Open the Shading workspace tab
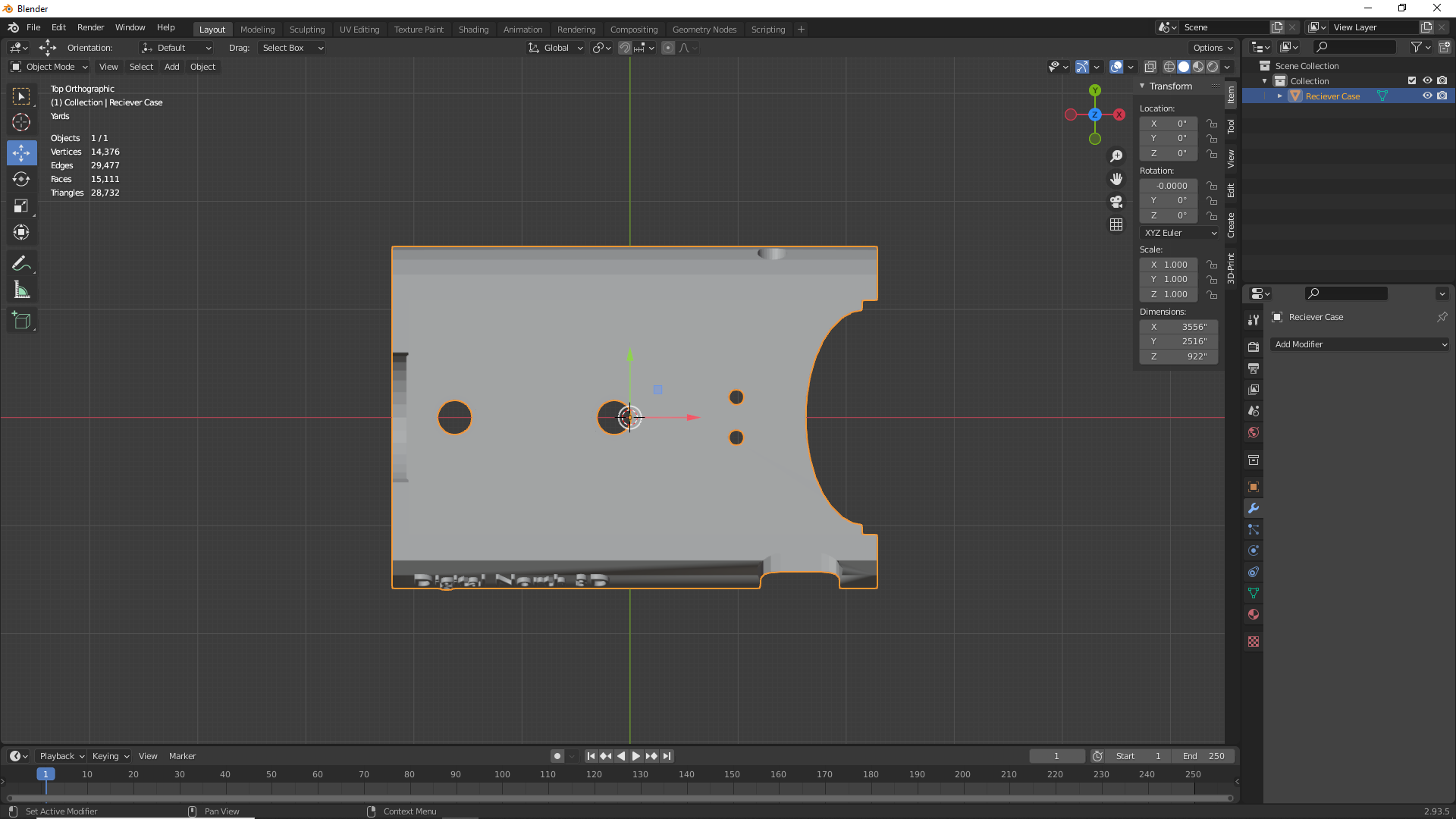The image size is (1456, 819). pos(473,30)
